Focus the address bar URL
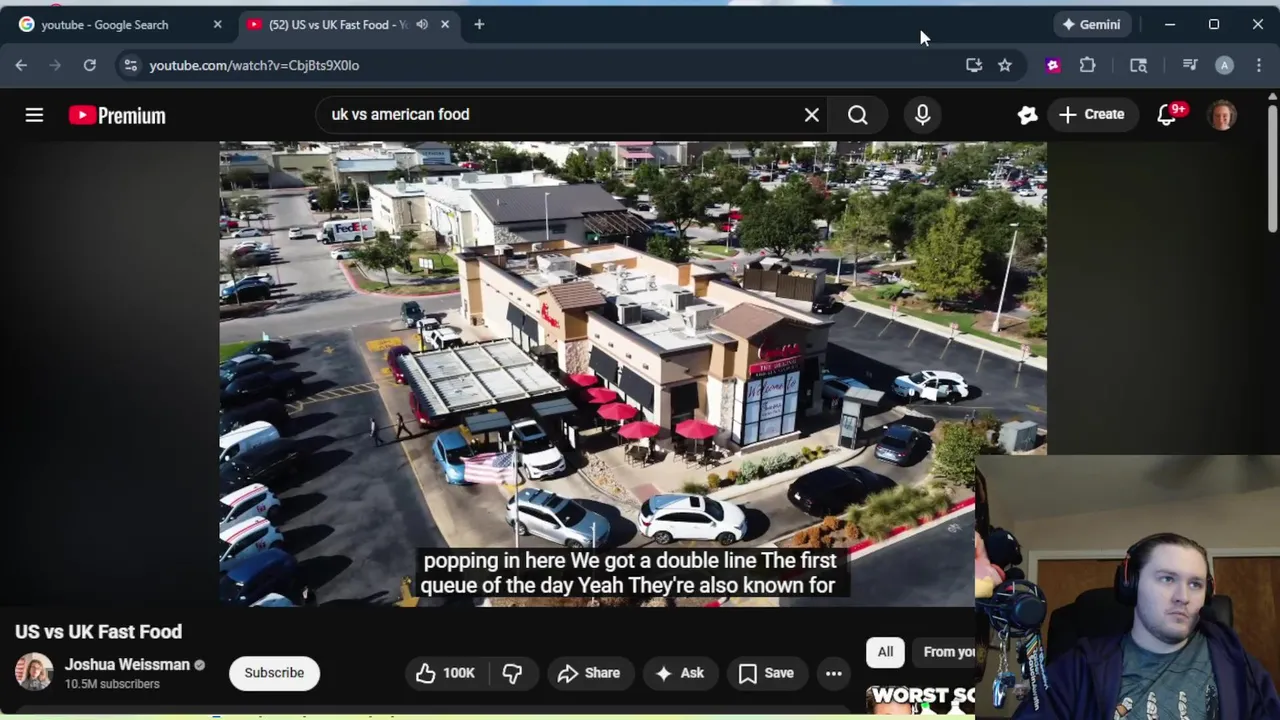Viewport: 1280px width, 720px height. pyautogui.click(x=254, y=65)
